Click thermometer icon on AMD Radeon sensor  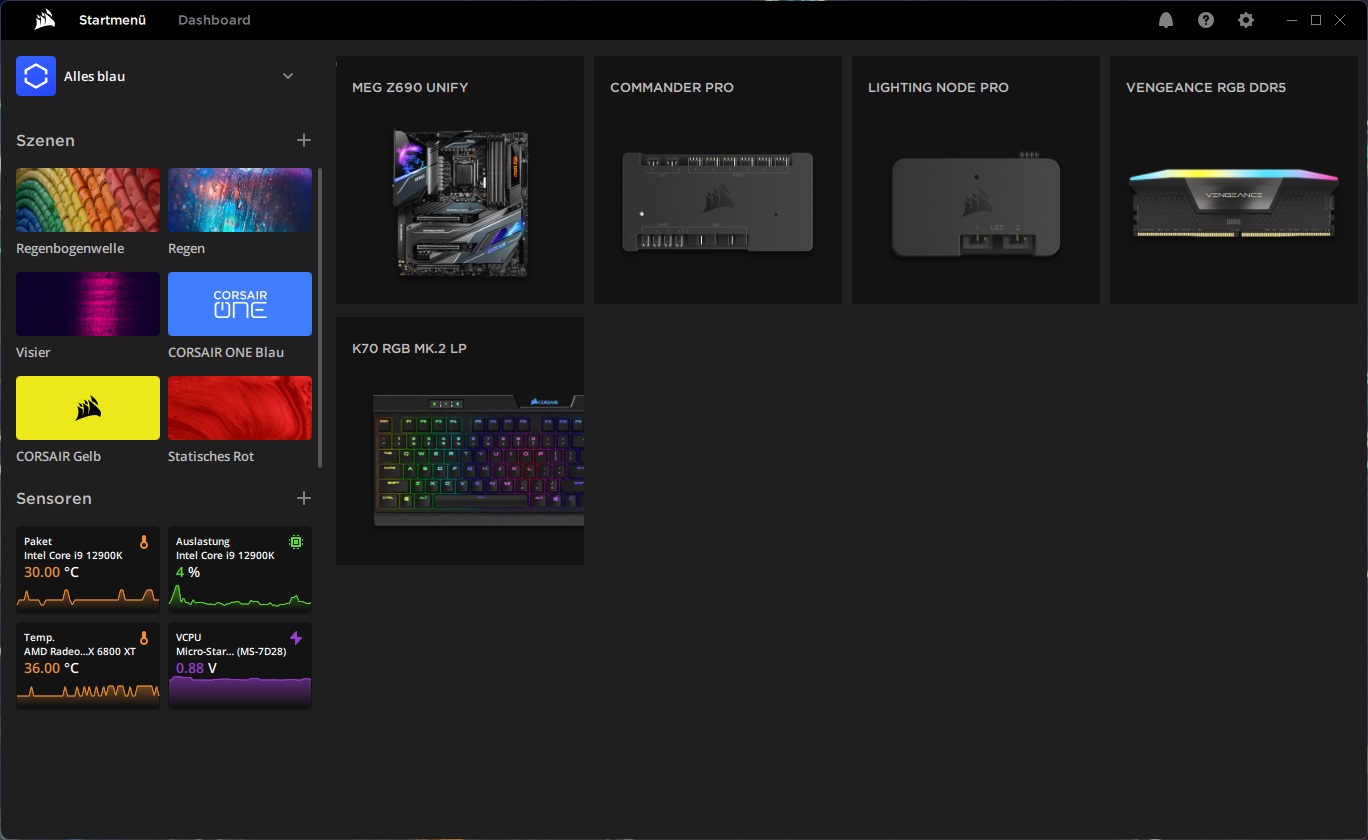(144, 638)
